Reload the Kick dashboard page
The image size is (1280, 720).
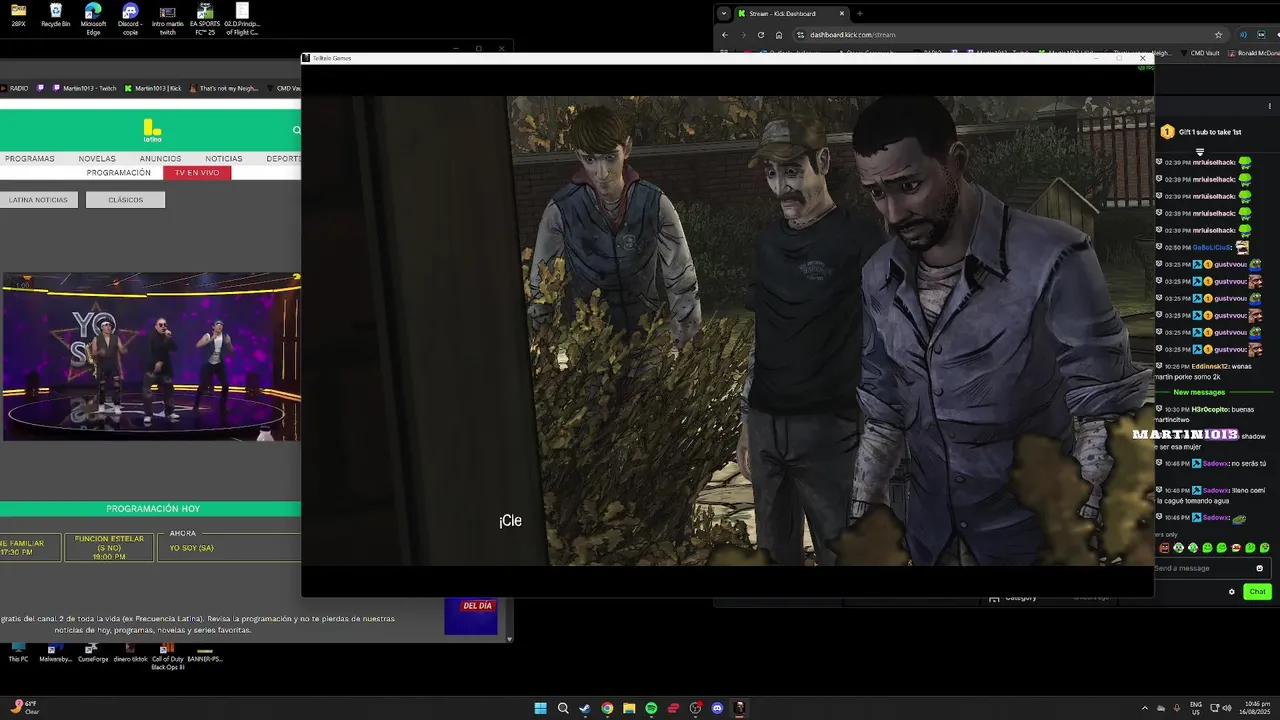point(760,35)
